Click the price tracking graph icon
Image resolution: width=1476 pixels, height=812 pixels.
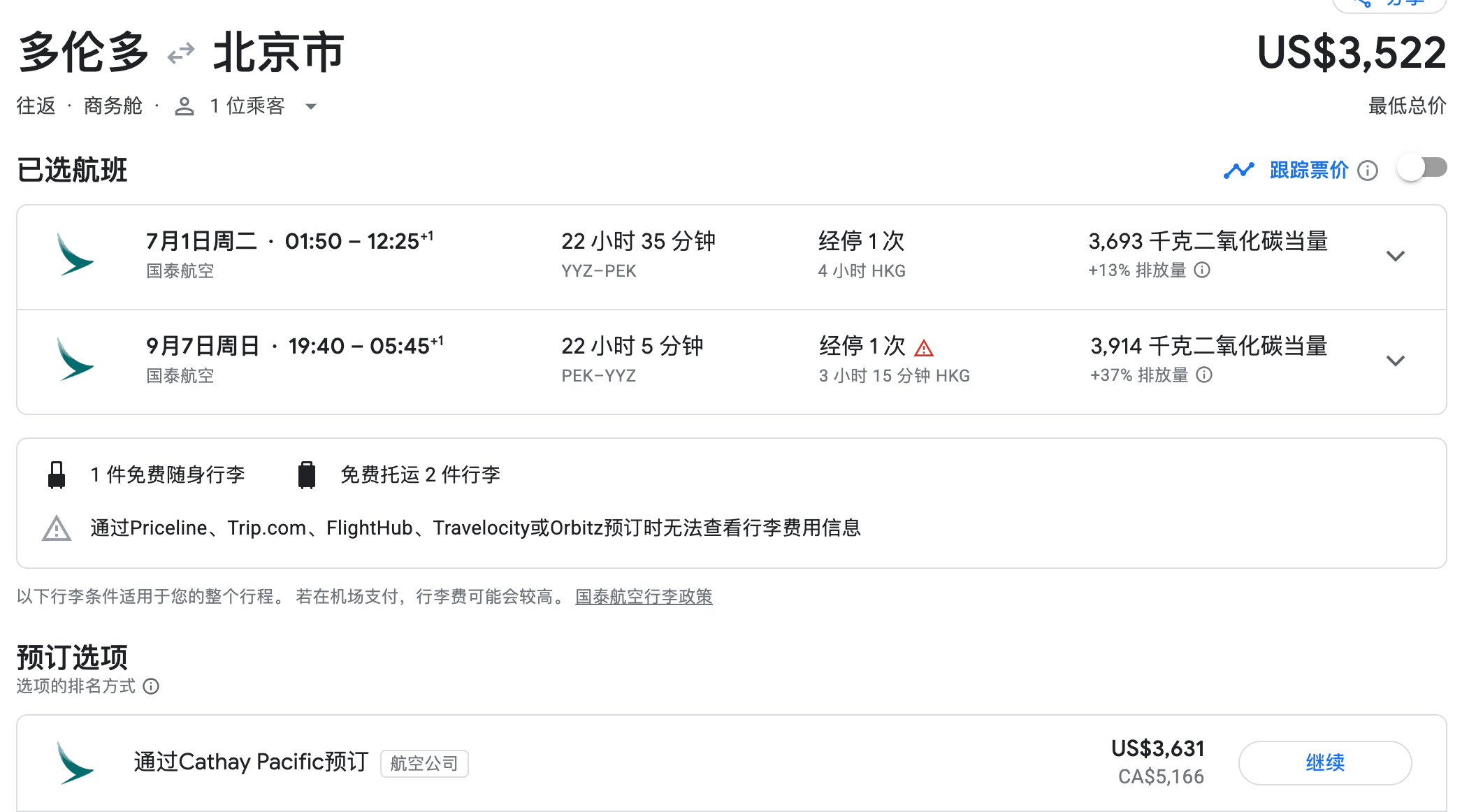[x=1239, y=171]
